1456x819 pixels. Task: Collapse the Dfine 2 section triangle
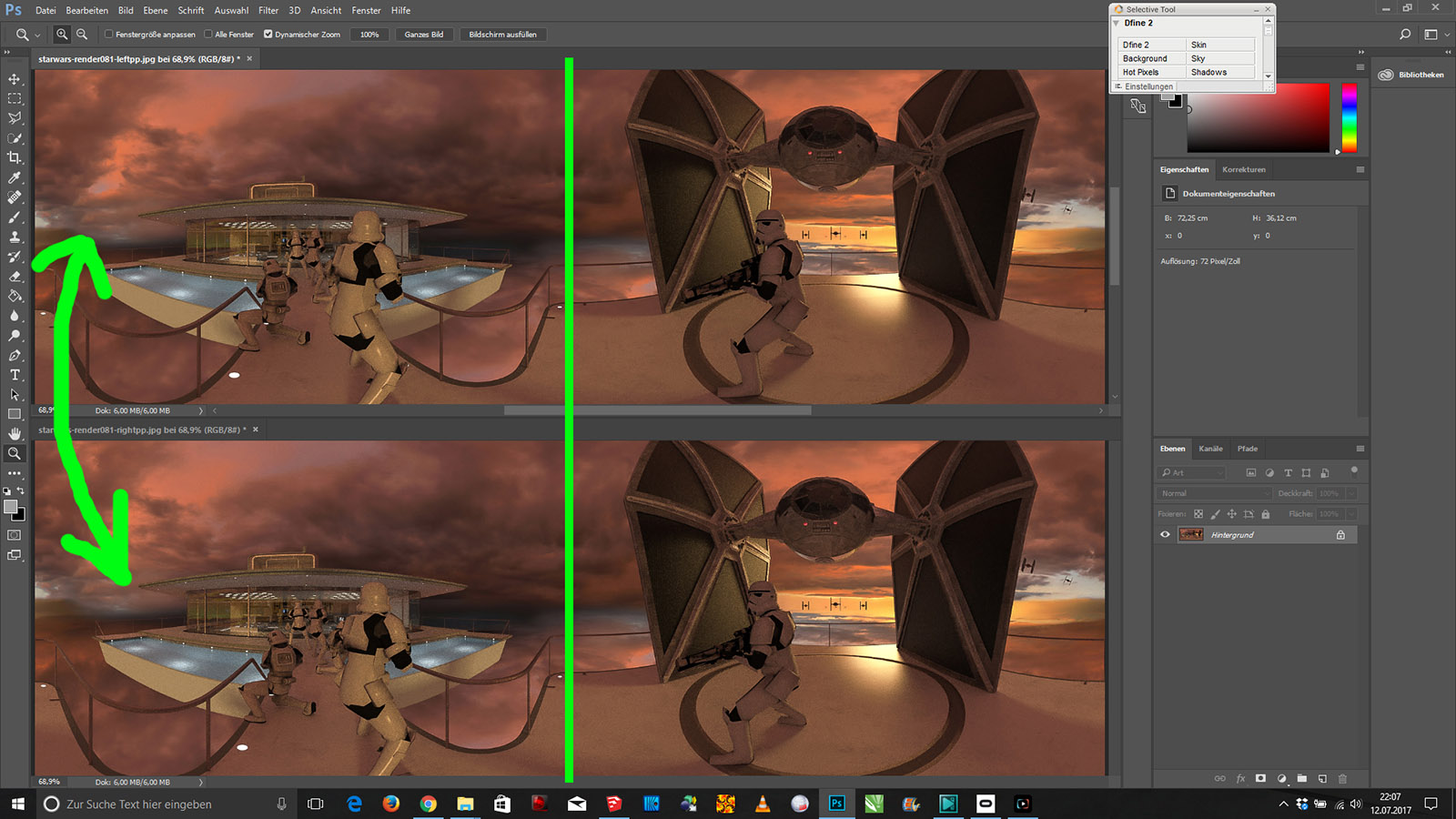click(x=1117, y=23)
